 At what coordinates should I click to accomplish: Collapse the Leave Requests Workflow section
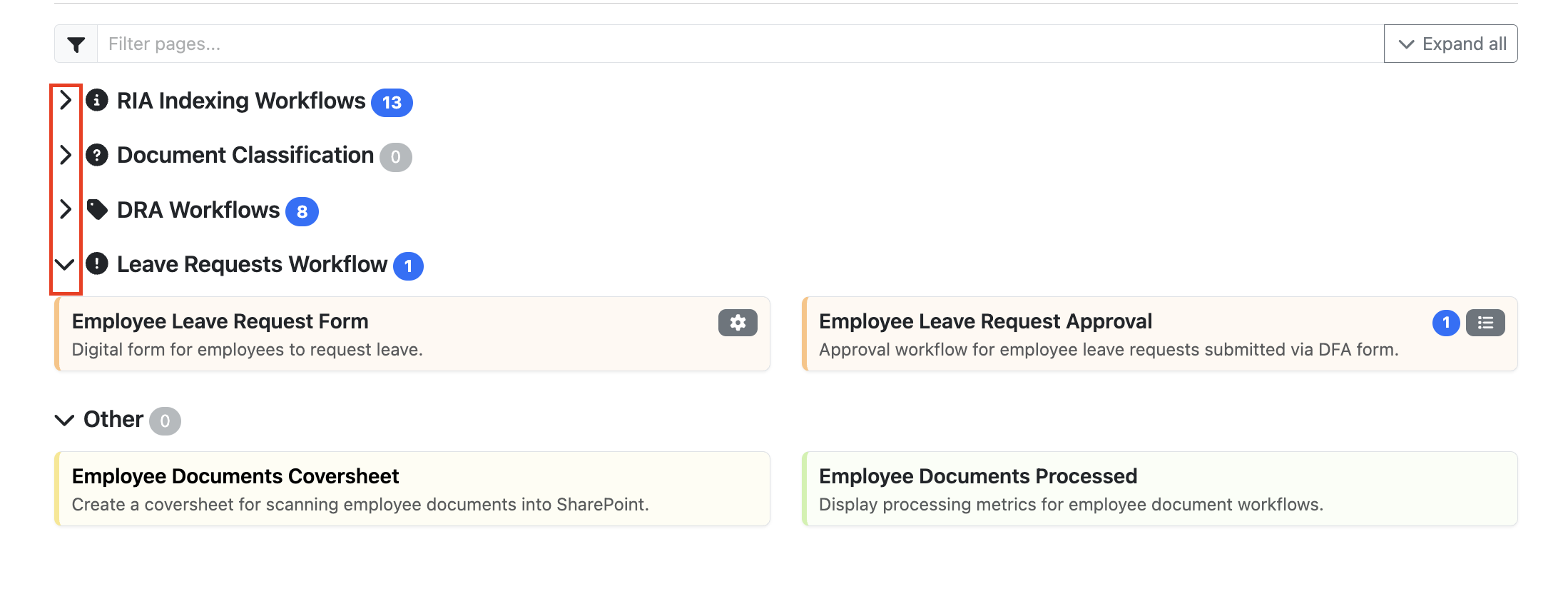click(x=65, y=265)
